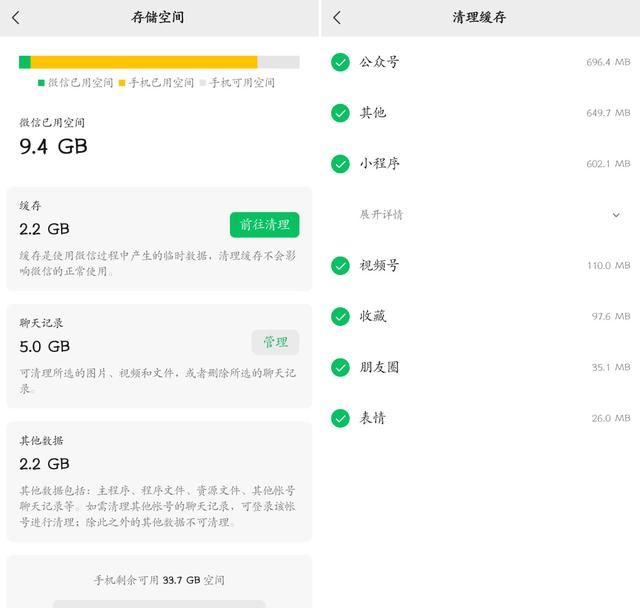The width and height of the screenshot is (640, 608).
Task: Click the cache description text under 2.2 GB
Action: pyautogui.click(x=158, y=264)
